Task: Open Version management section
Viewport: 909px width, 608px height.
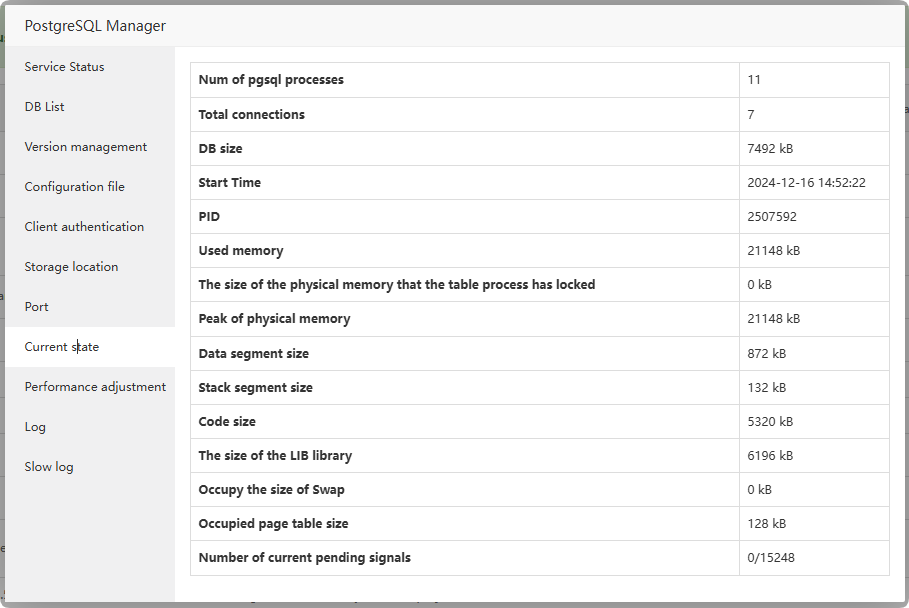Action: click(86, 147)
